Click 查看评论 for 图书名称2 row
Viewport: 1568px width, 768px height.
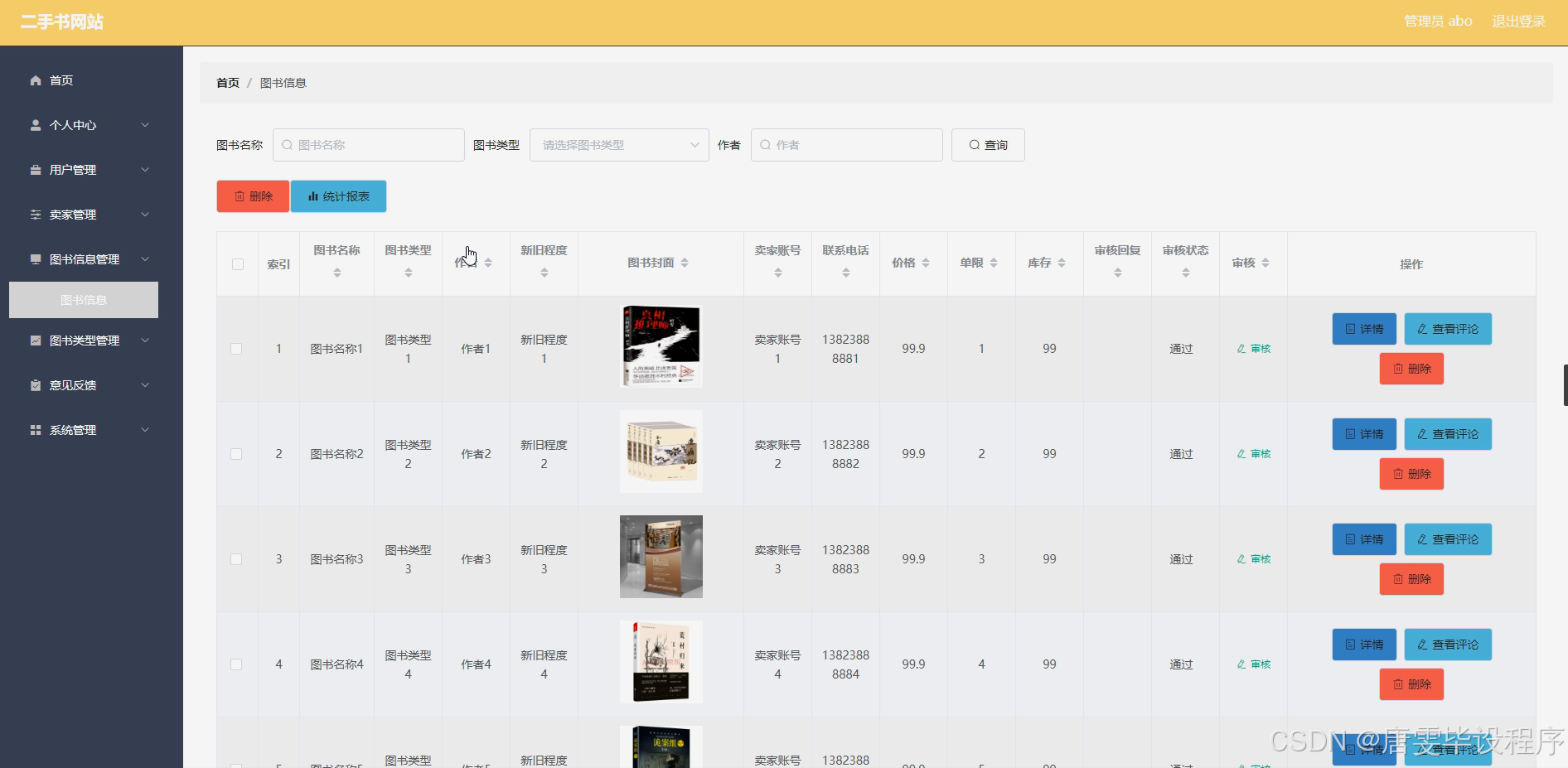(x=1448, y=434)
